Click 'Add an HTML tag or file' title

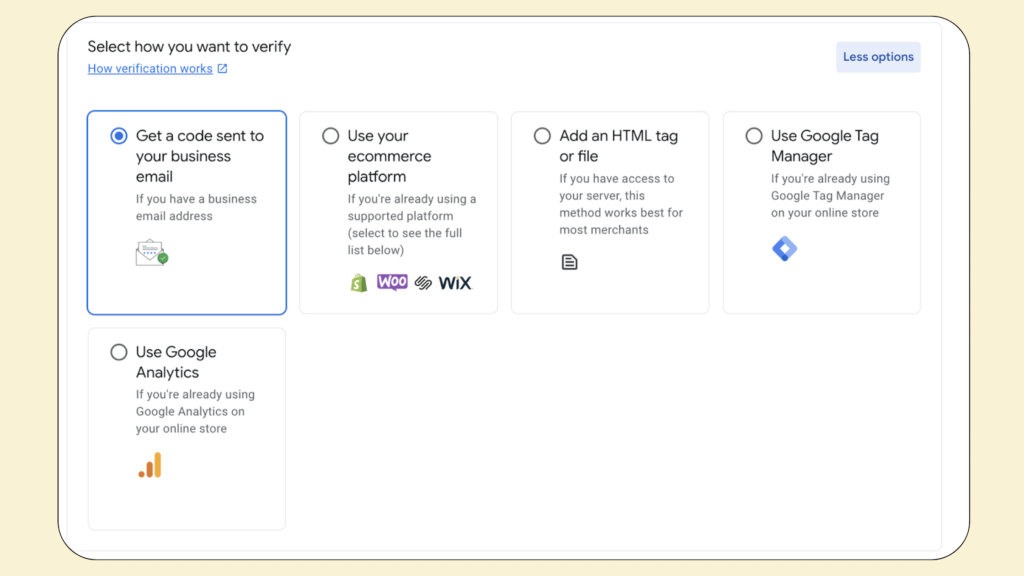pyautogui.click(x=618, y=146)
